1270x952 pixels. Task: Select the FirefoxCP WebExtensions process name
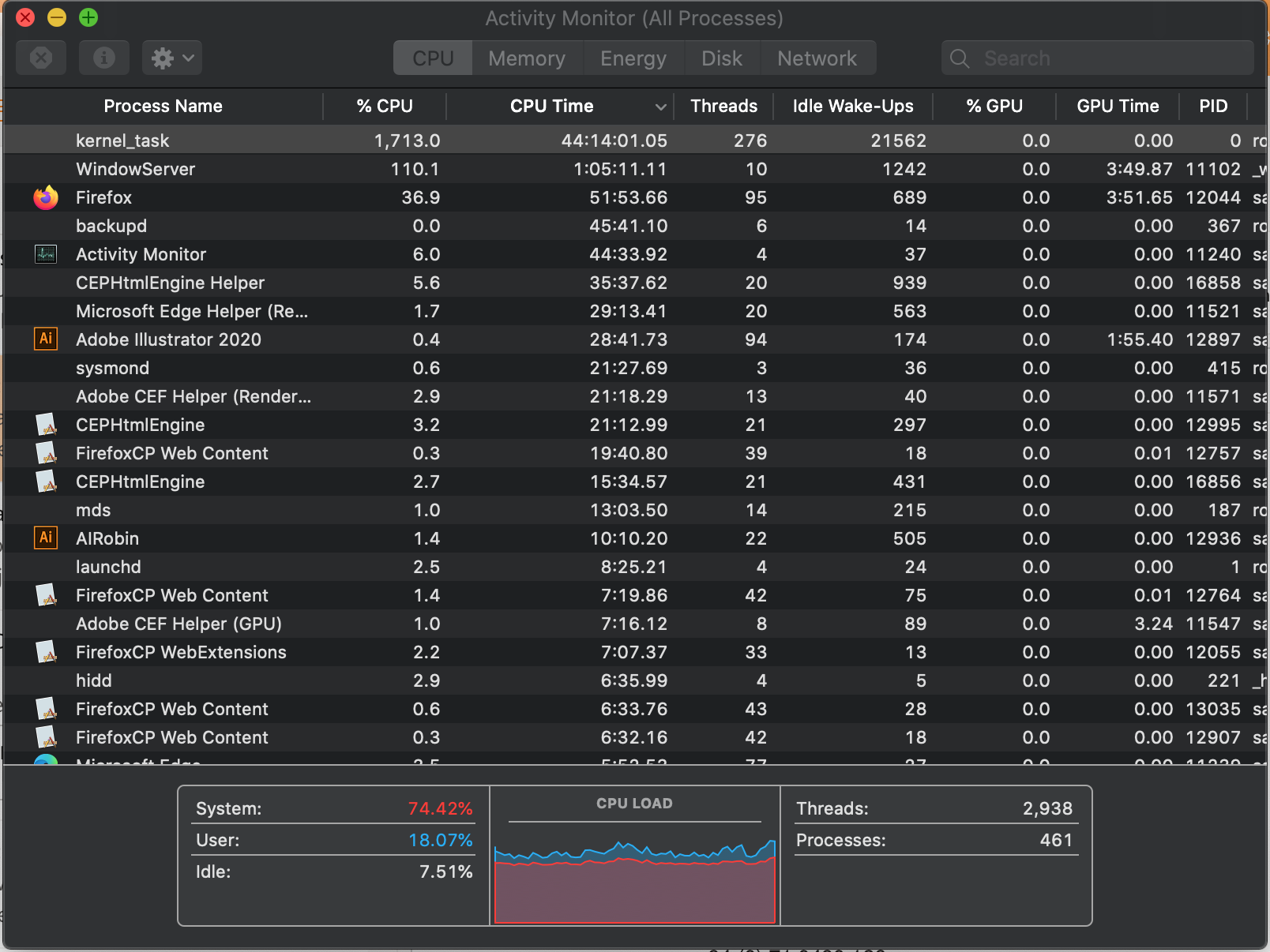tap(181, 652)
